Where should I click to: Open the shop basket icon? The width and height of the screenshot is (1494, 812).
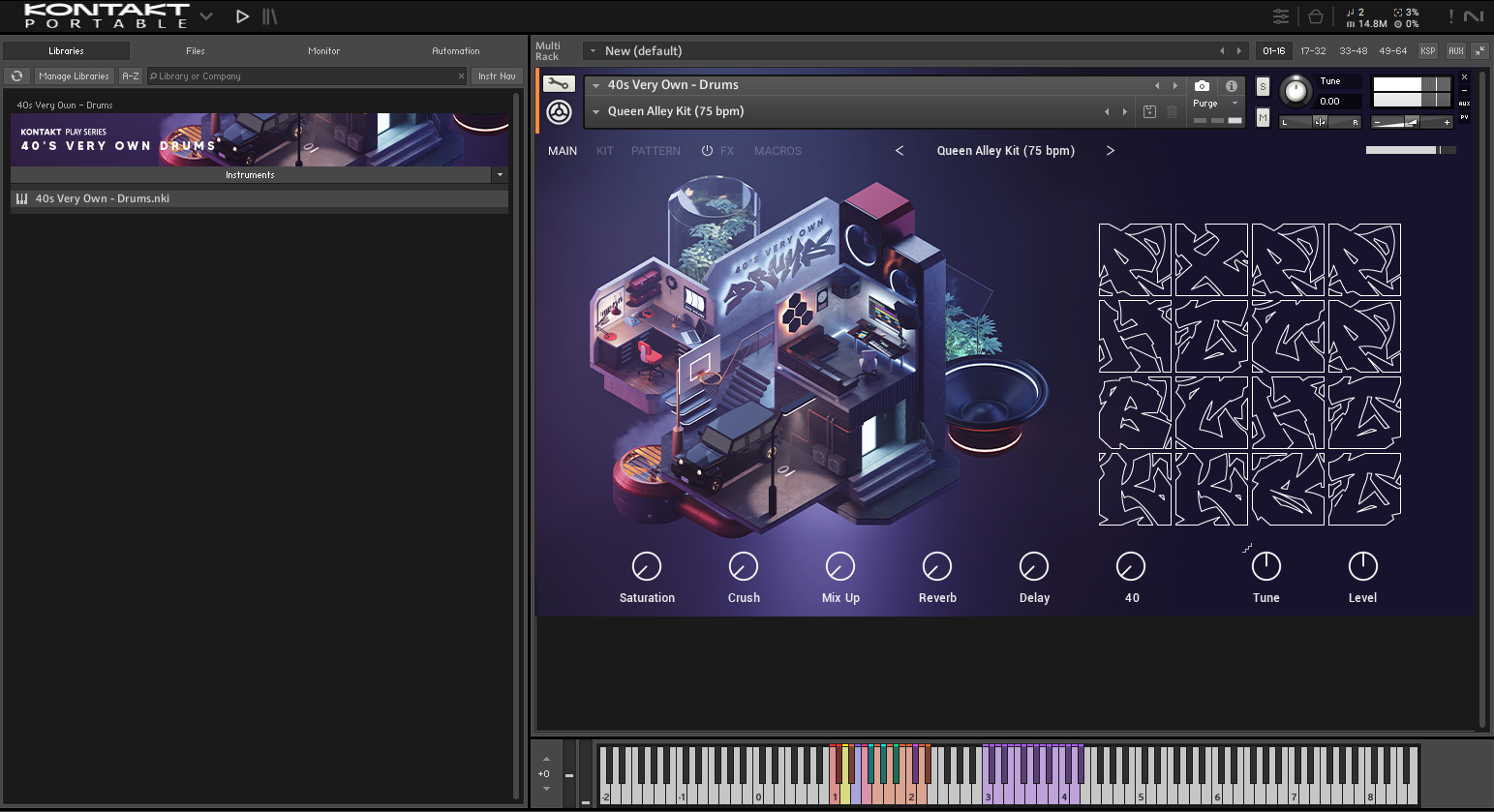point(1315,16)
